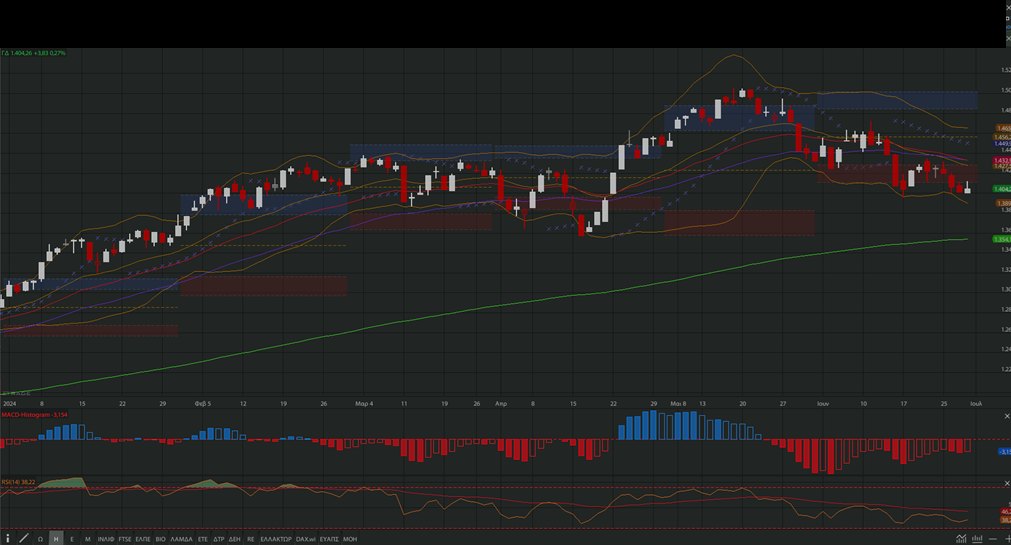Load the ΛΑΜΔΑ symbol chart
The height and width of the screenshot is (545, 1011).
(x=181, y=539)
